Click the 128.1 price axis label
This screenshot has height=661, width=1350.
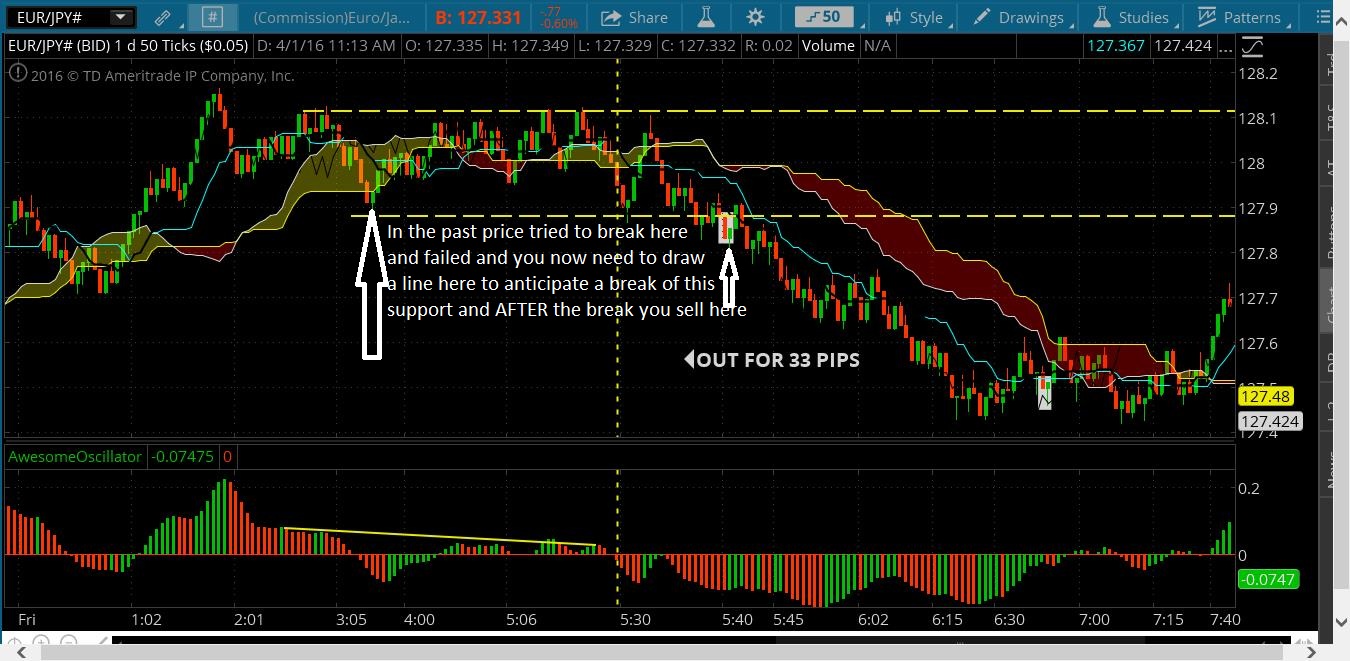[x=1258, y=119]
